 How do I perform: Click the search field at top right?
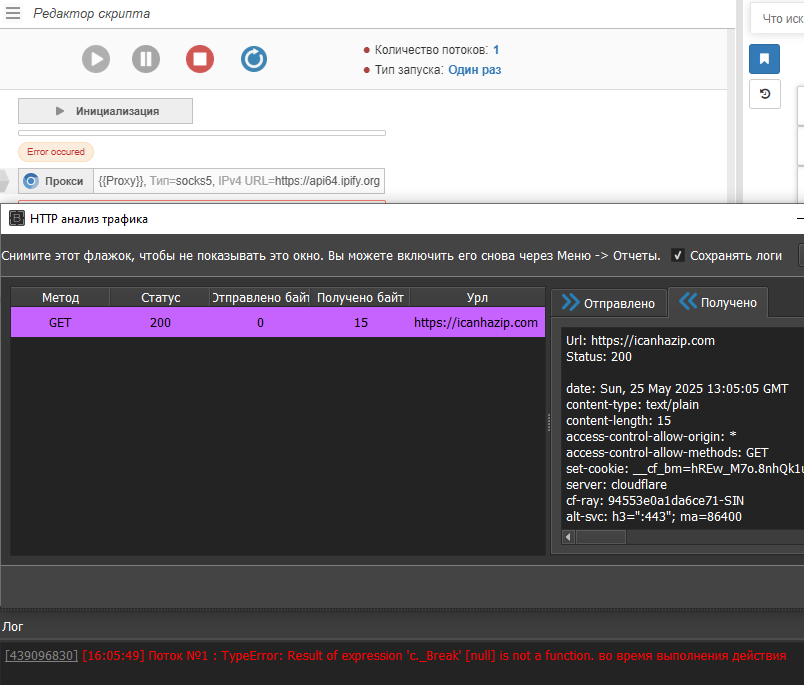click(780, 18)
